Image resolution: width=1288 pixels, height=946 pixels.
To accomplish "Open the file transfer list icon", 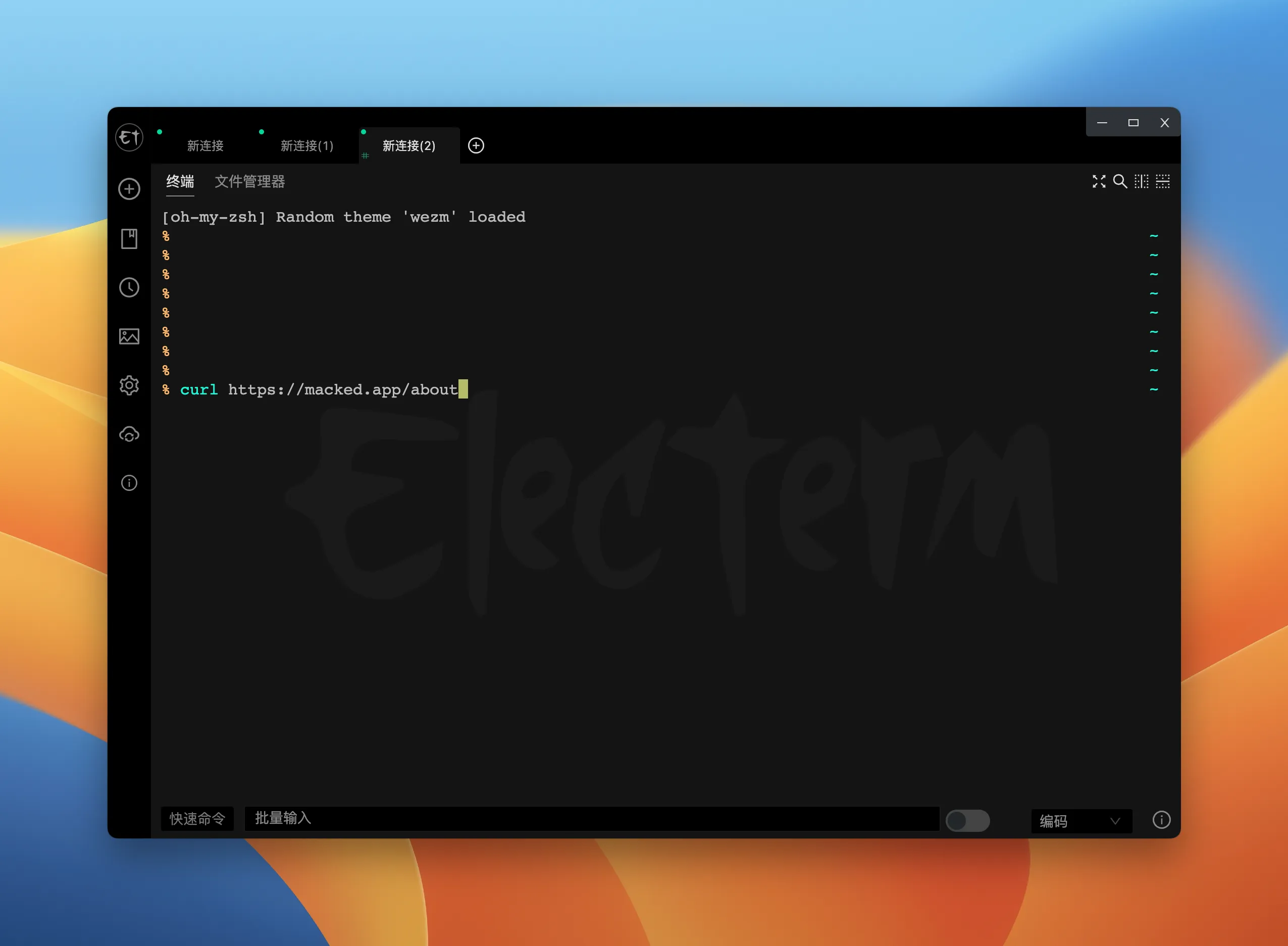I will 129,337.
